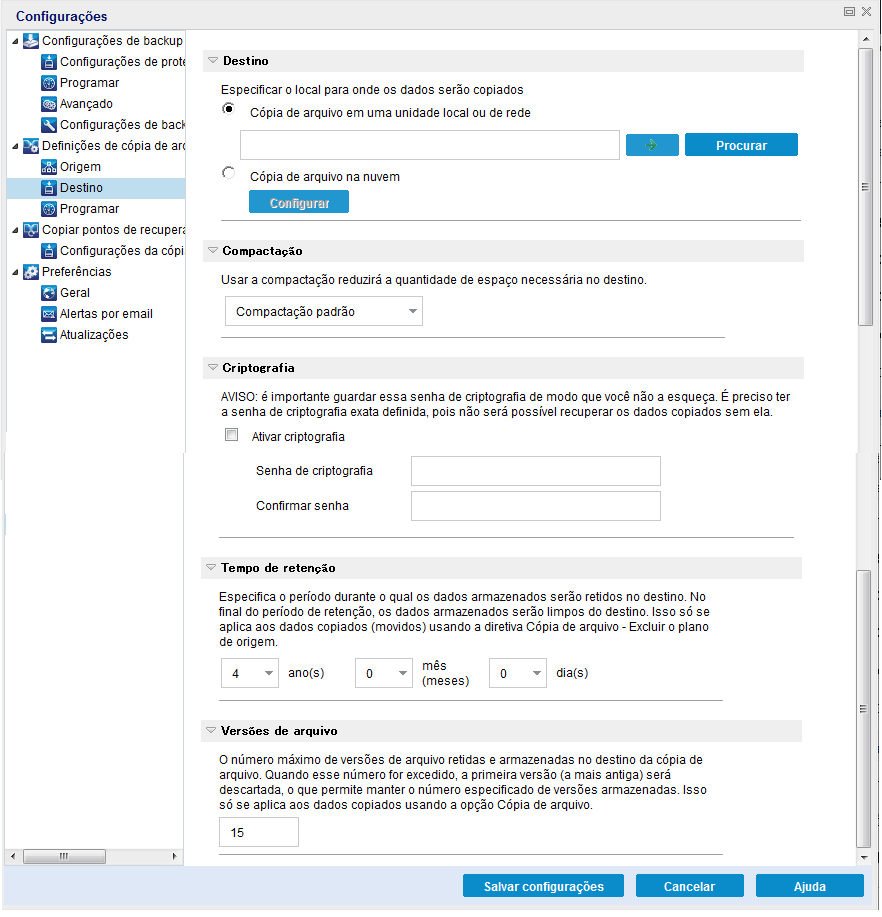Click the main panel scroll down arrow
The height and width of the screenshot is (917, 882).
coord(864,858)
